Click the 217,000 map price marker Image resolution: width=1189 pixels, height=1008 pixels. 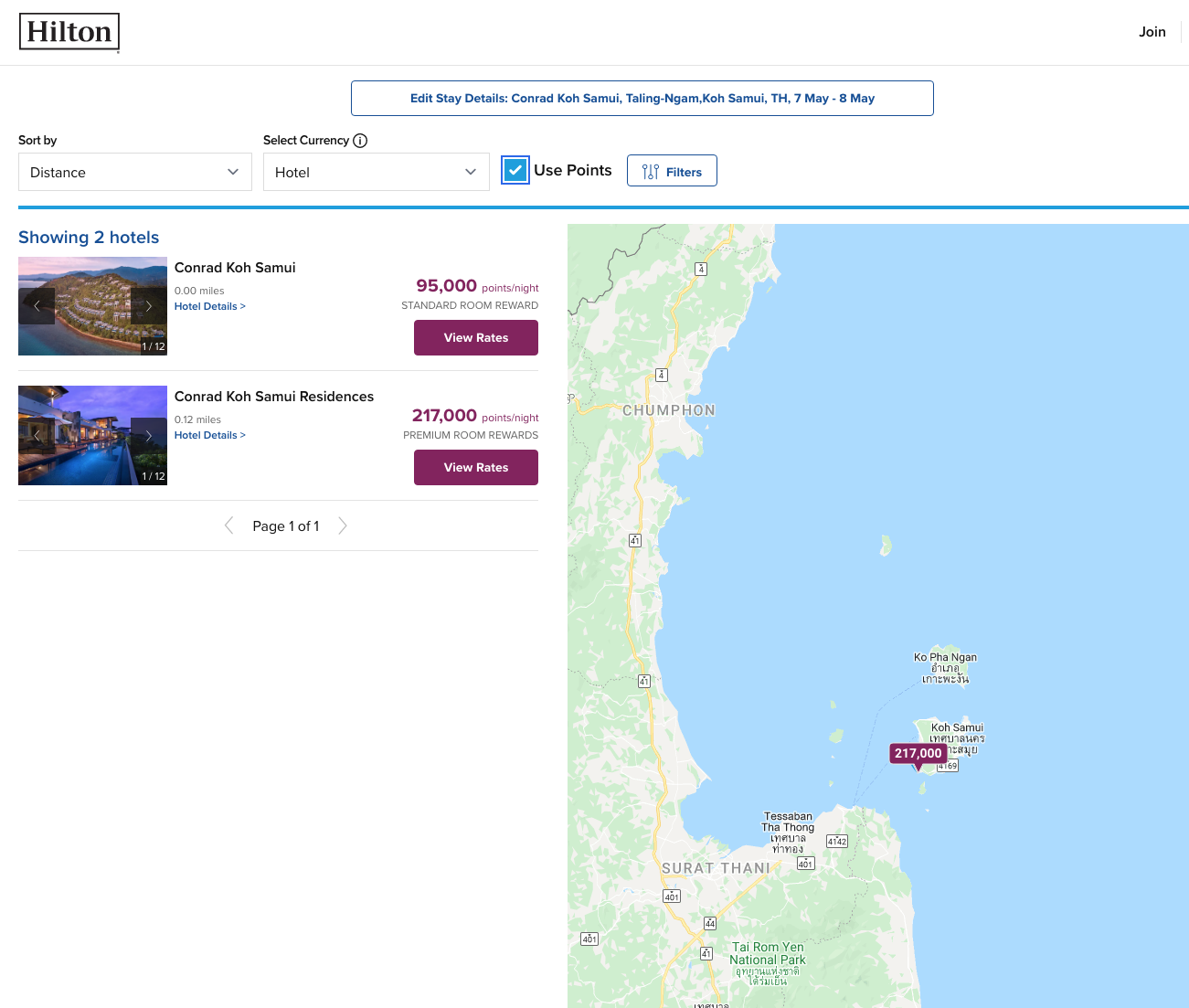pos(918,754)
